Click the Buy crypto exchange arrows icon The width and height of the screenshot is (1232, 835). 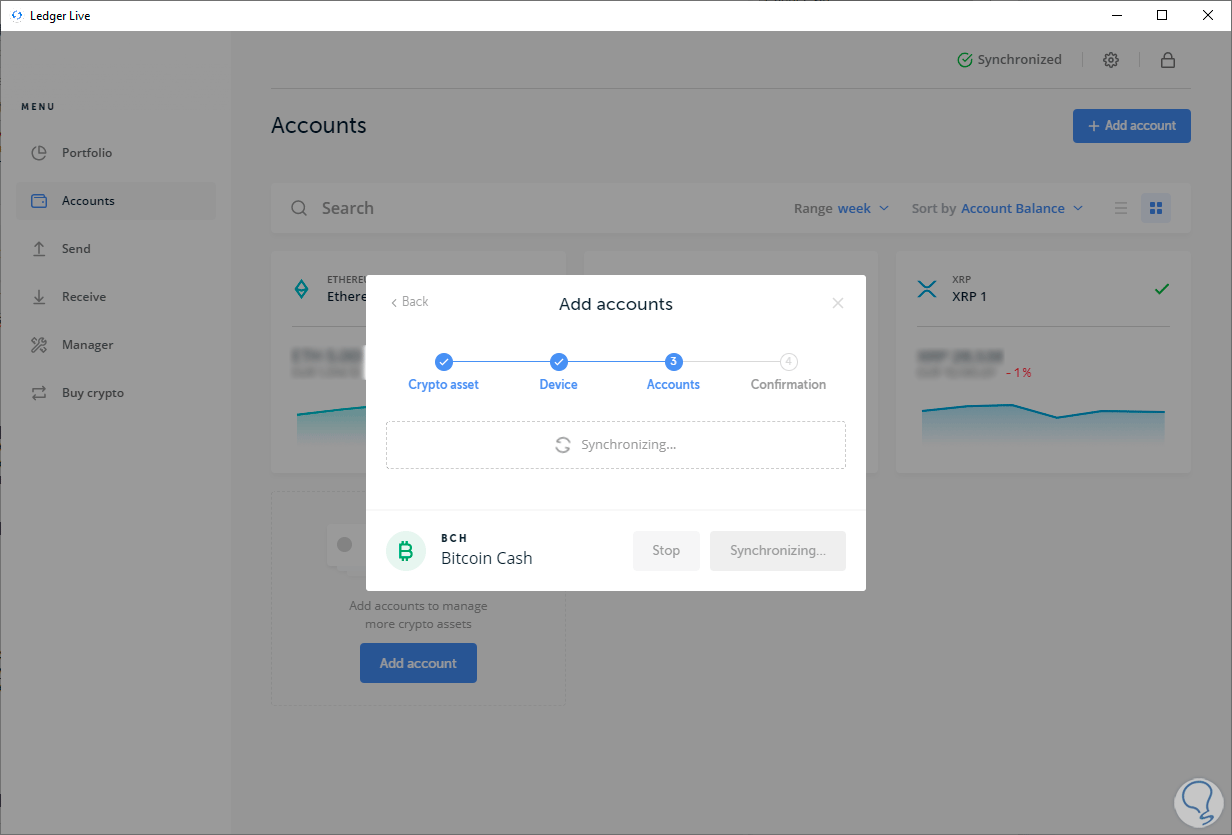[39, 393]
